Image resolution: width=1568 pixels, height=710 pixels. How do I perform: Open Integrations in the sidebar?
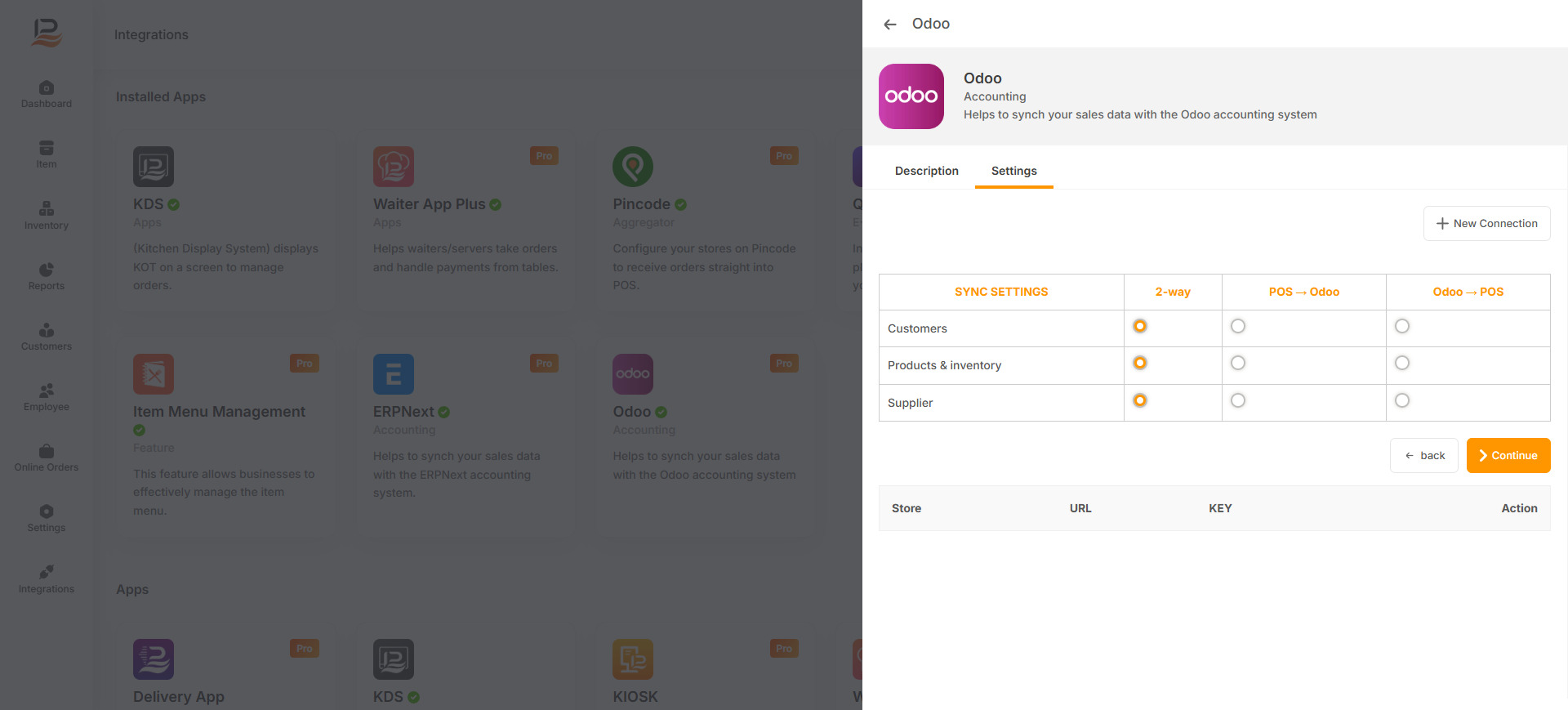[47, 579]
